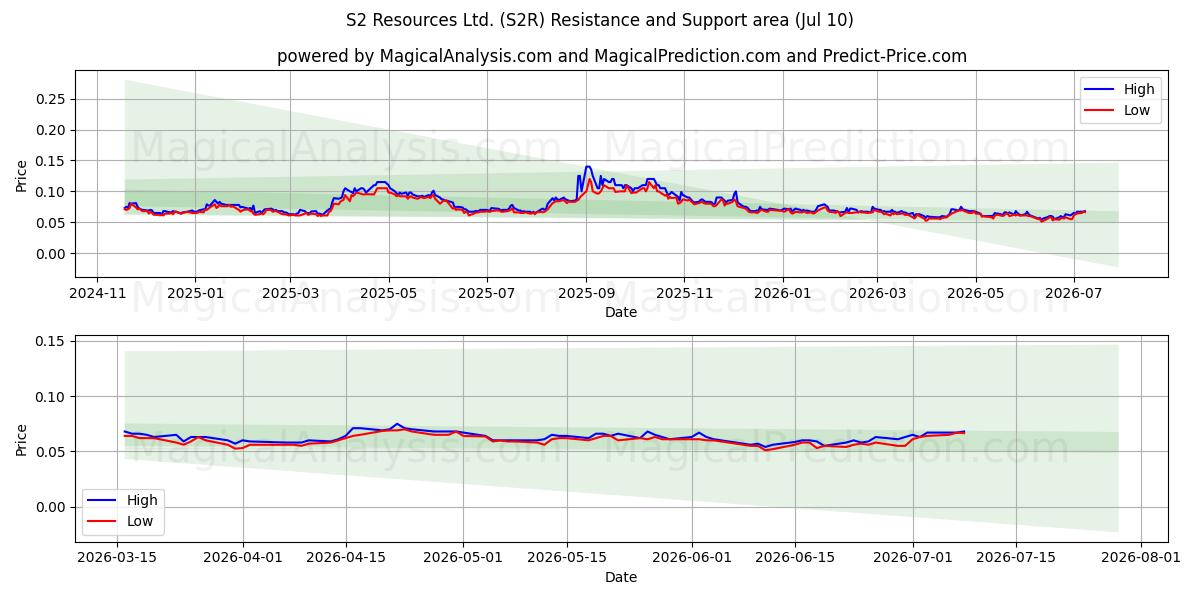Click the '2026-04-15' date label on the bottom chart
The image size is (1200, 600).
346,559
